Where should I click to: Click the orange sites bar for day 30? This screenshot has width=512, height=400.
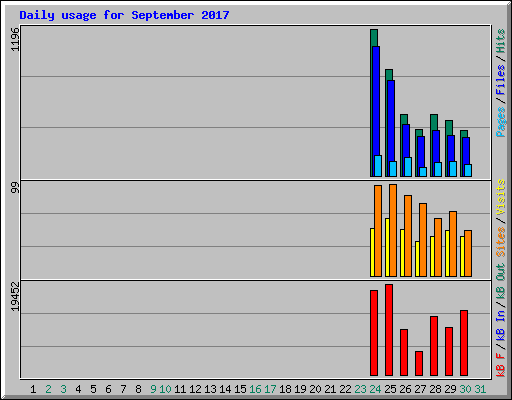468,253
